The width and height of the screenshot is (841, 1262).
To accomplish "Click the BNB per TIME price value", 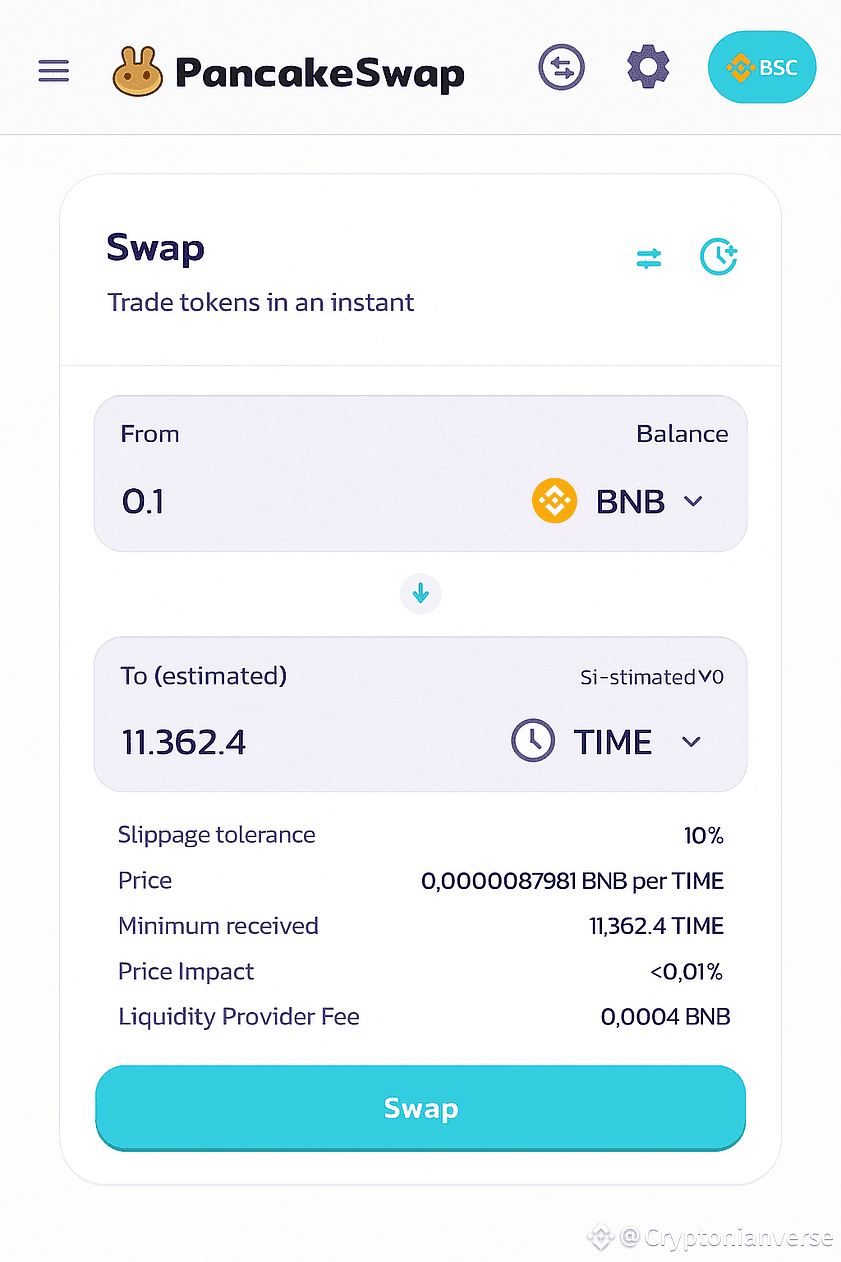I will coord(572,881).
